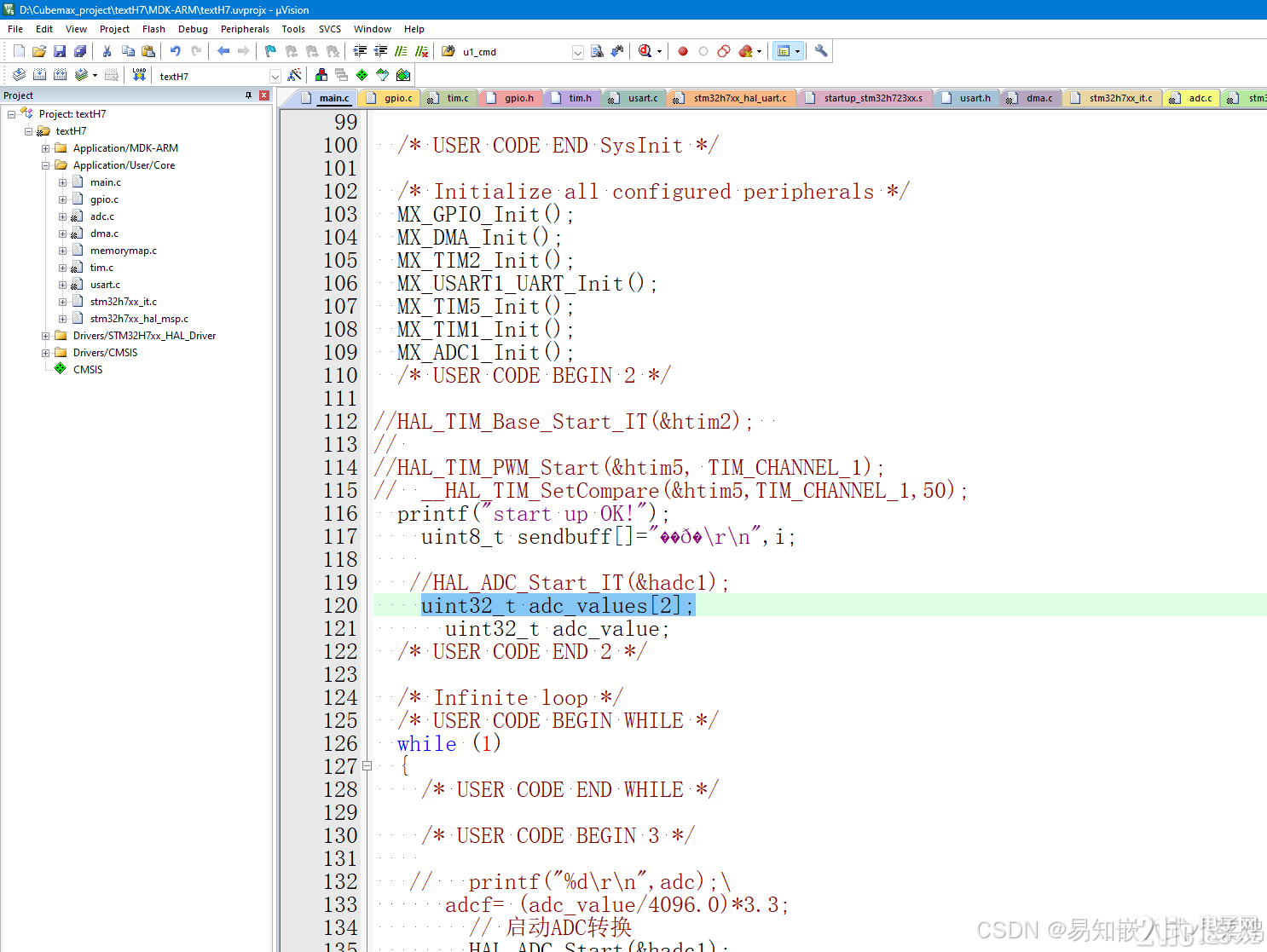Viewport: 1267px width, 952px height.
Task: Close the Project panel
Action: tap(264, 95)
